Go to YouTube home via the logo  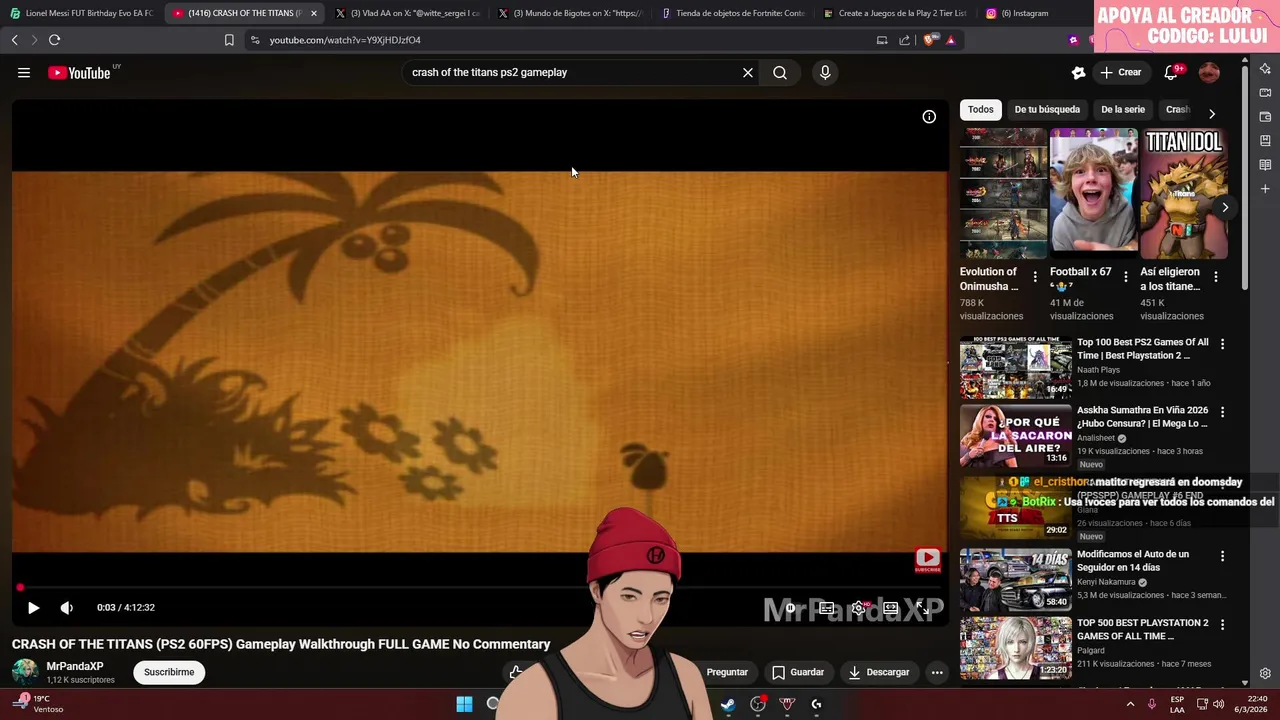79,73
